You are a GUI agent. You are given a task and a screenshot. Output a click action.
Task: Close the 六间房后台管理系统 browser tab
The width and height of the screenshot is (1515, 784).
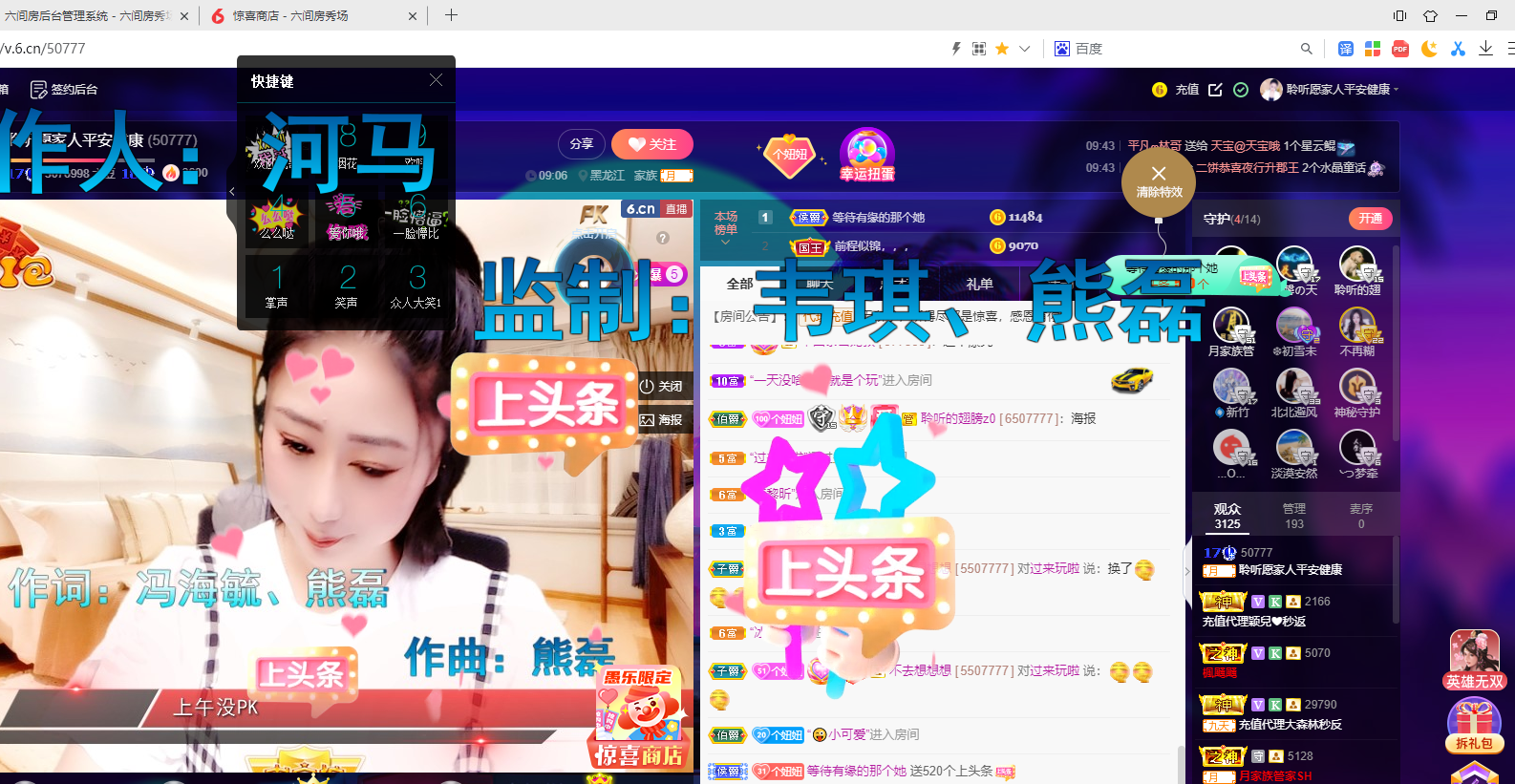click(x=184, y=16)
